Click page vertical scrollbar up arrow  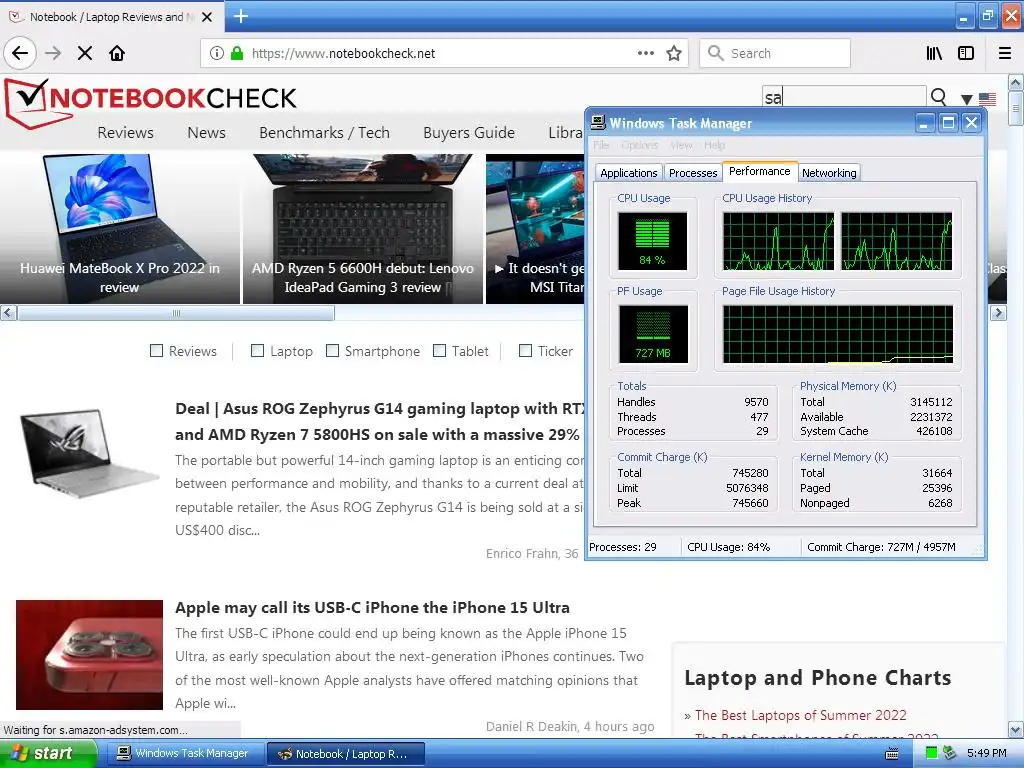coord(1016,82)
